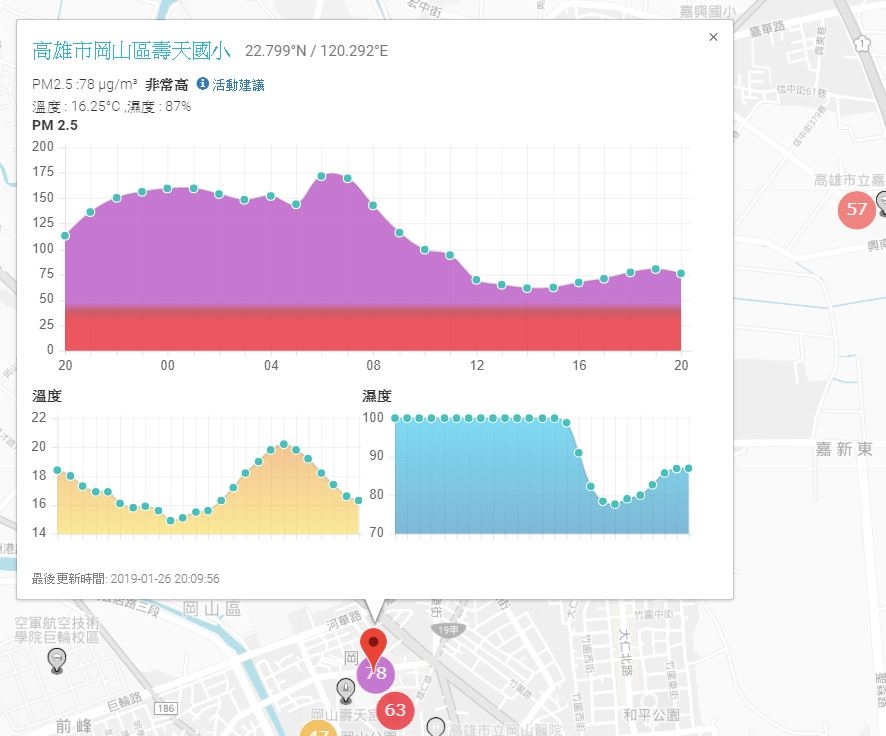The image size is (886, 736).
Task: Click the coordinates 22.799°N / 120.292°E
Action: point(316,51)
